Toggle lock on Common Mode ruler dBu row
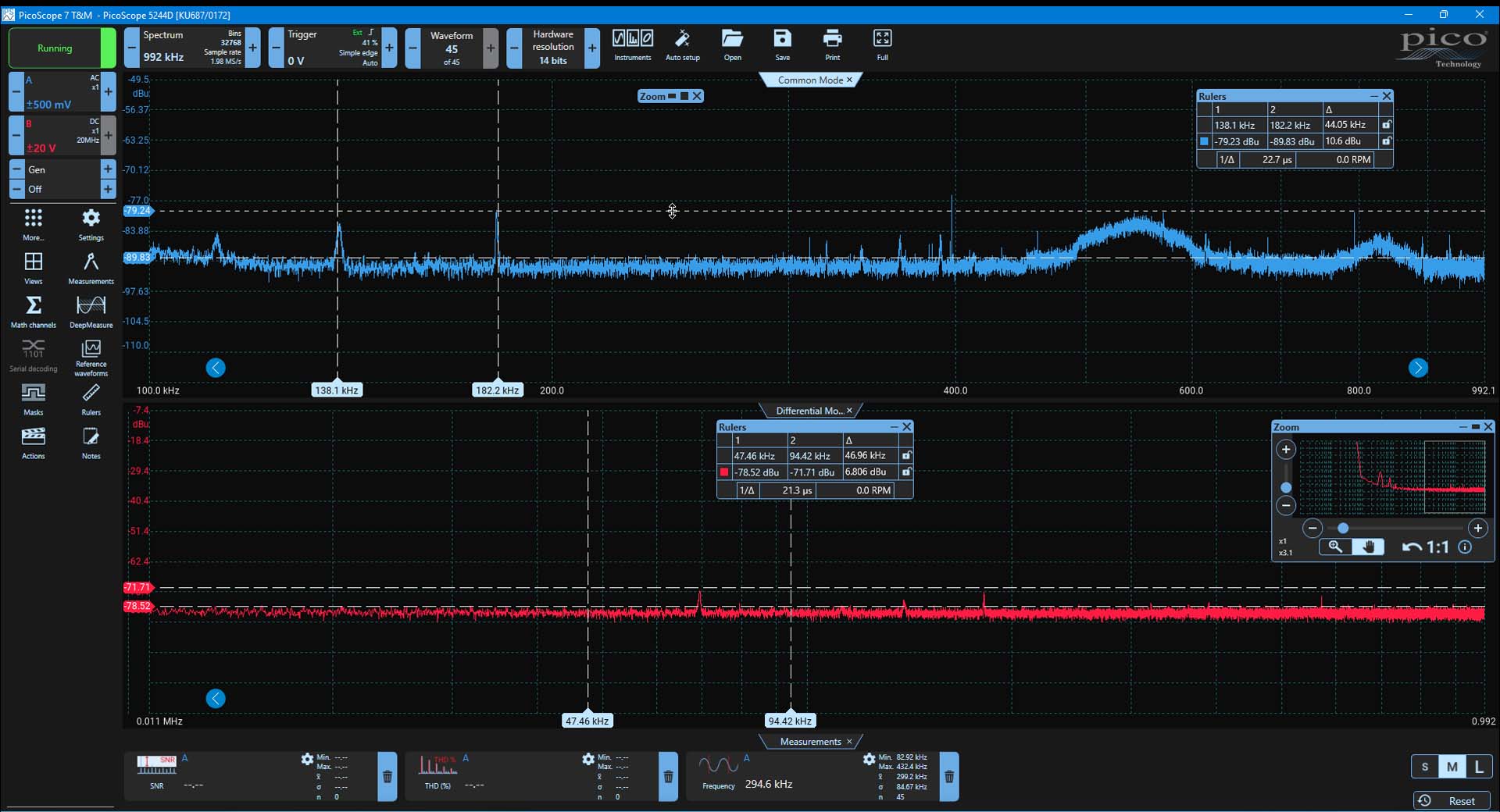 [1386, 141]
